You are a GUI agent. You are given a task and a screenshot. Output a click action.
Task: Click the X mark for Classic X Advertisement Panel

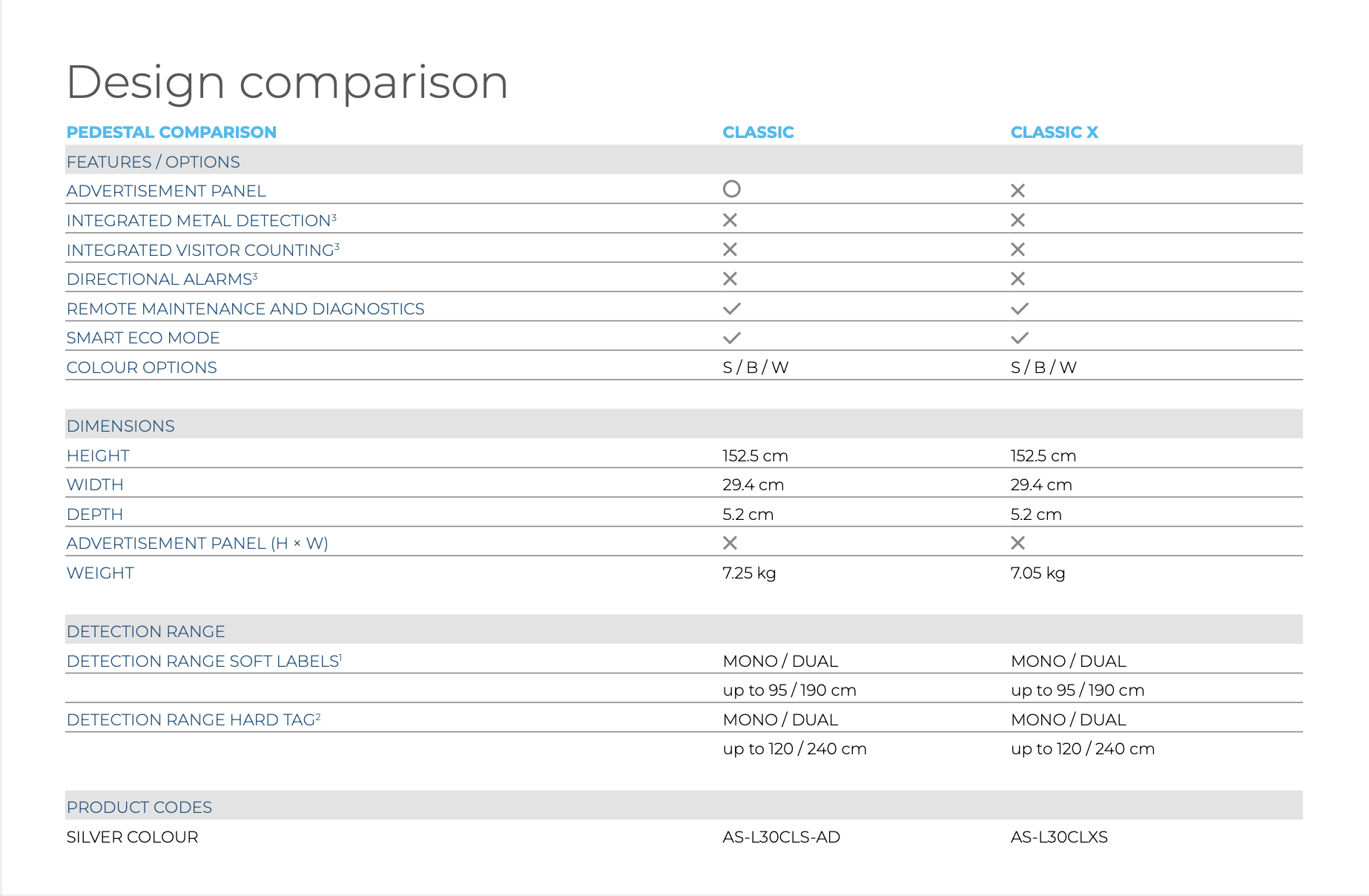[1017, 191]
